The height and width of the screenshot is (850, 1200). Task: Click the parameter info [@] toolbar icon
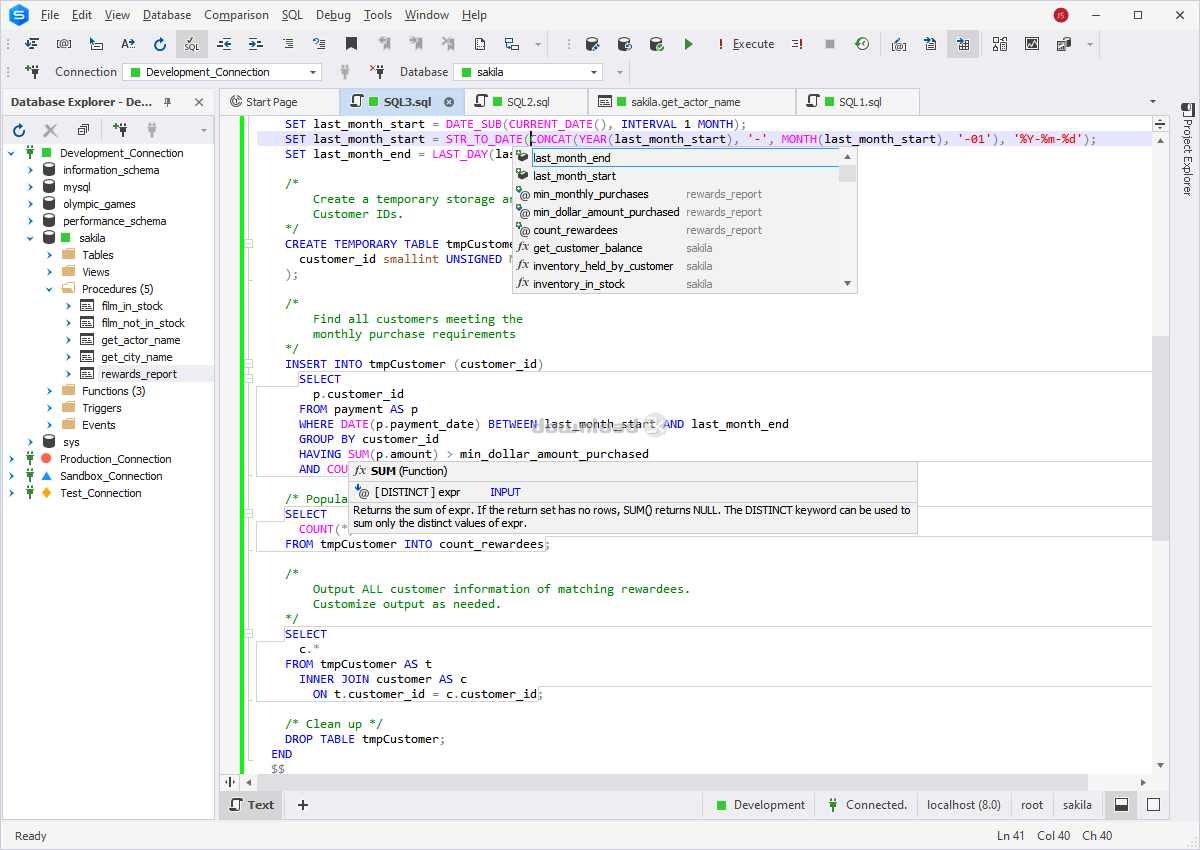[x=64, y=44]
